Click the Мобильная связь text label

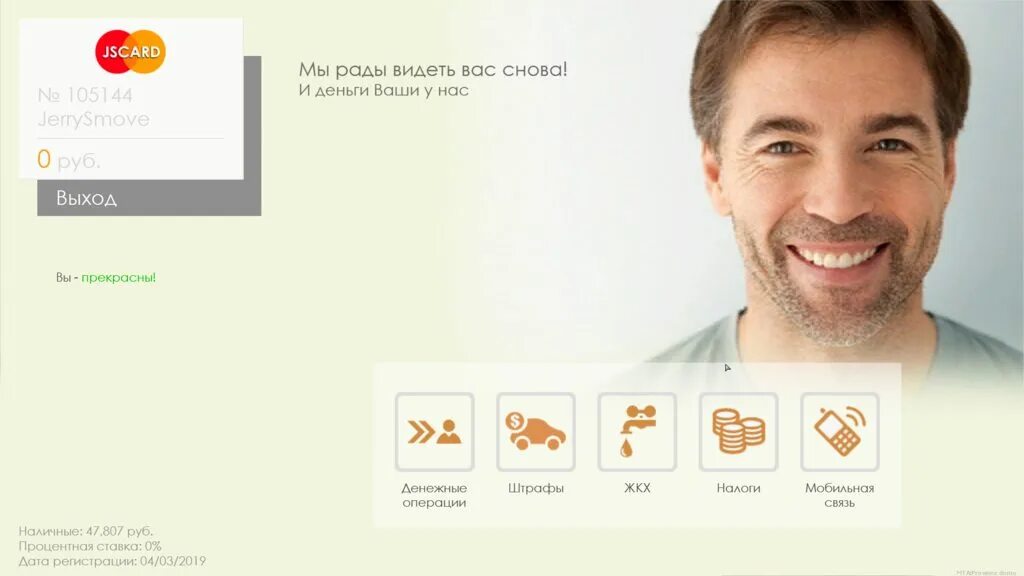pos(840,495)
